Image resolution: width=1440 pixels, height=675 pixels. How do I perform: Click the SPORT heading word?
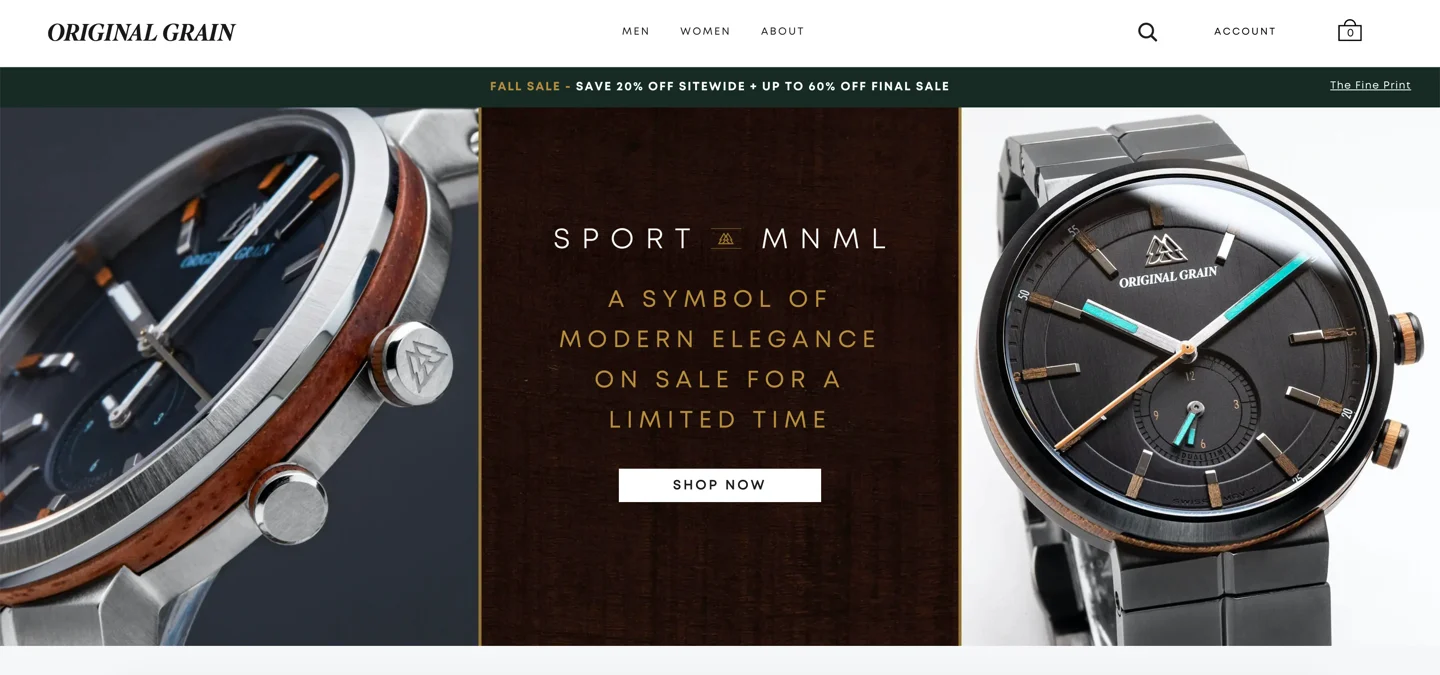click(623, 239)
